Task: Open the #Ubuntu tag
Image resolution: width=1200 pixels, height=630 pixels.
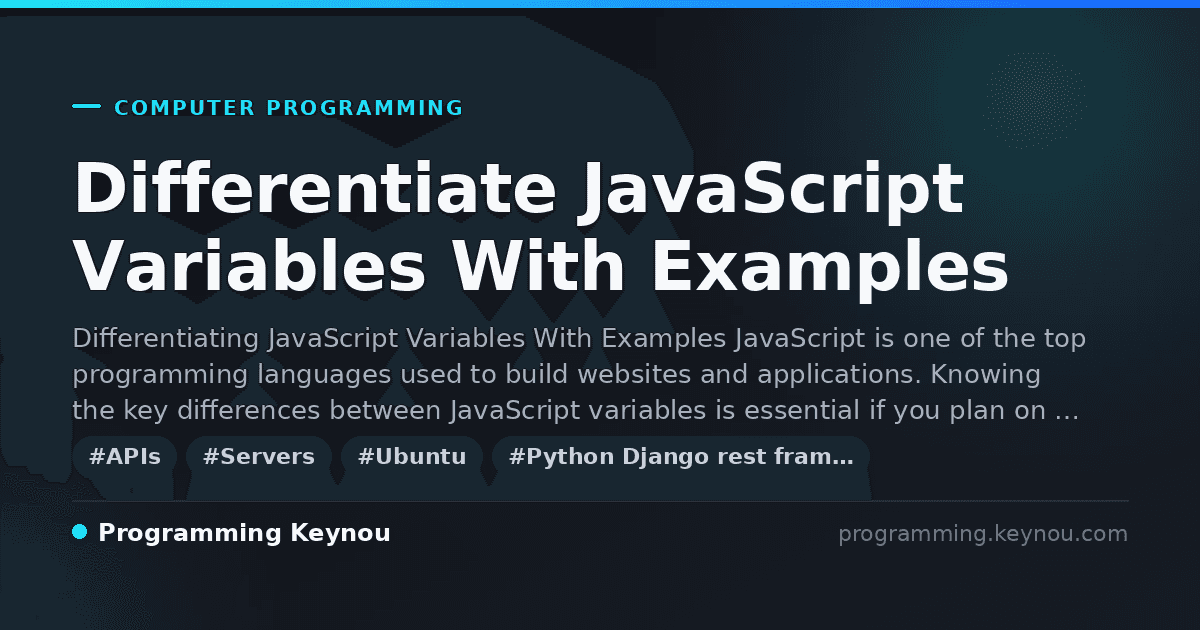Action: pyautogui.click(x=412, y=457)
